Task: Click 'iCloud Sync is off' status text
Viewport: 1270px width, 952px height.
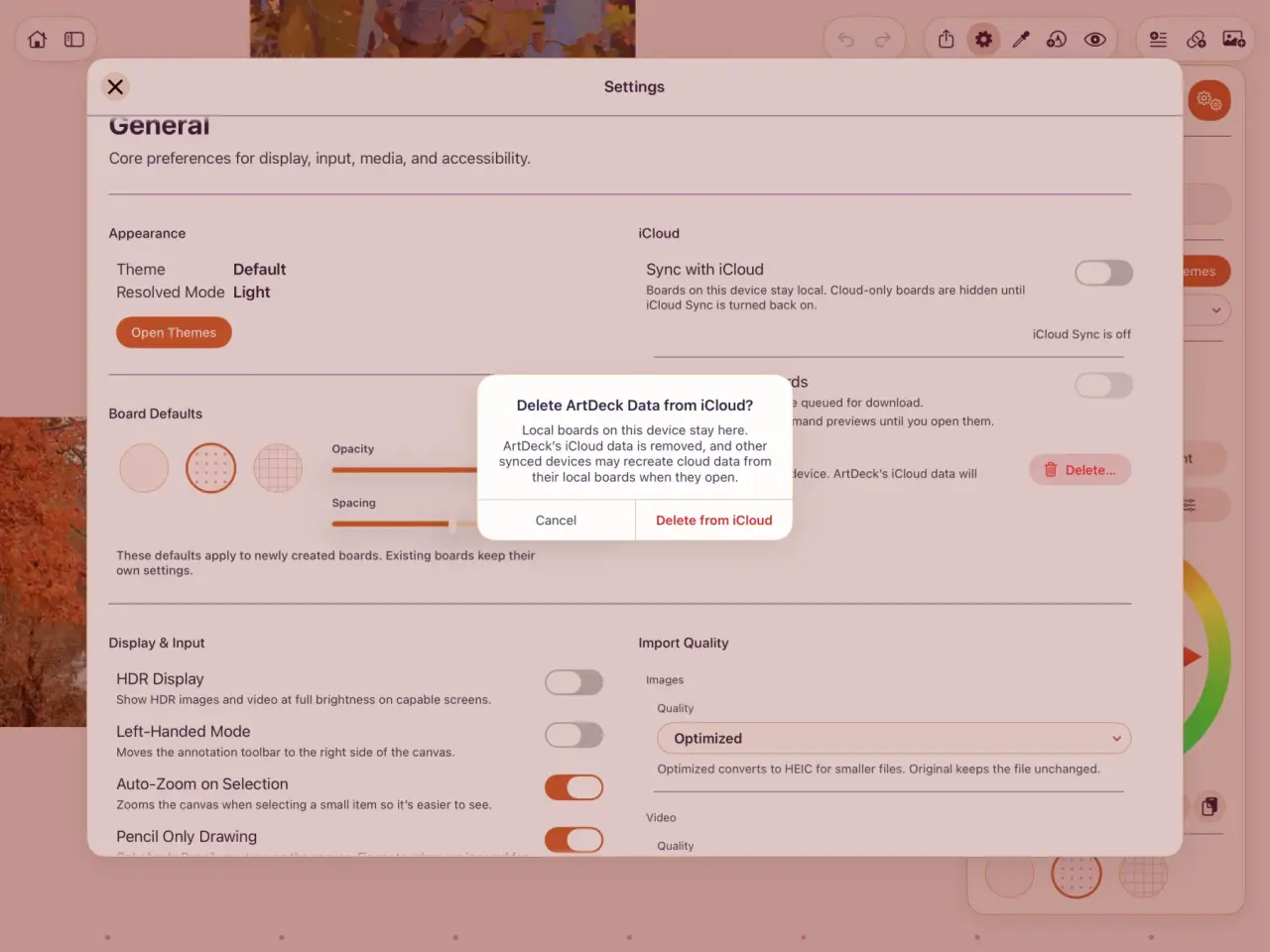Action: 1081,334
